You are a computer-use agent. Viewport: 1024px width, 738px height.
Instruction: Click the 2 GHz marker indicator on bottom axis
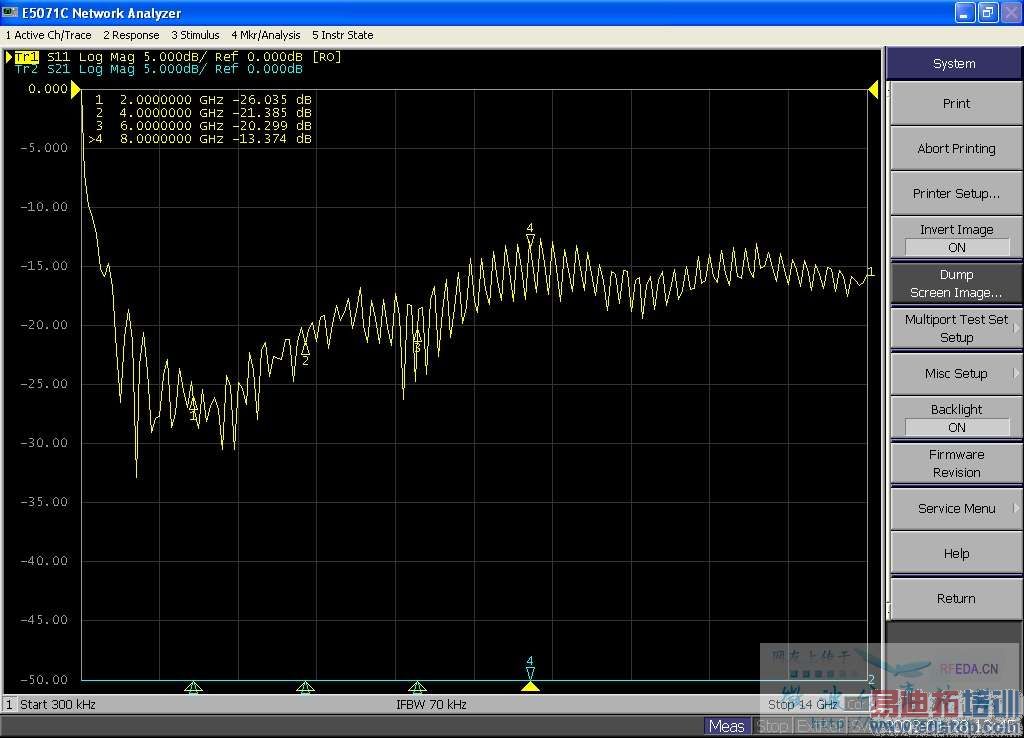(194, 687)
